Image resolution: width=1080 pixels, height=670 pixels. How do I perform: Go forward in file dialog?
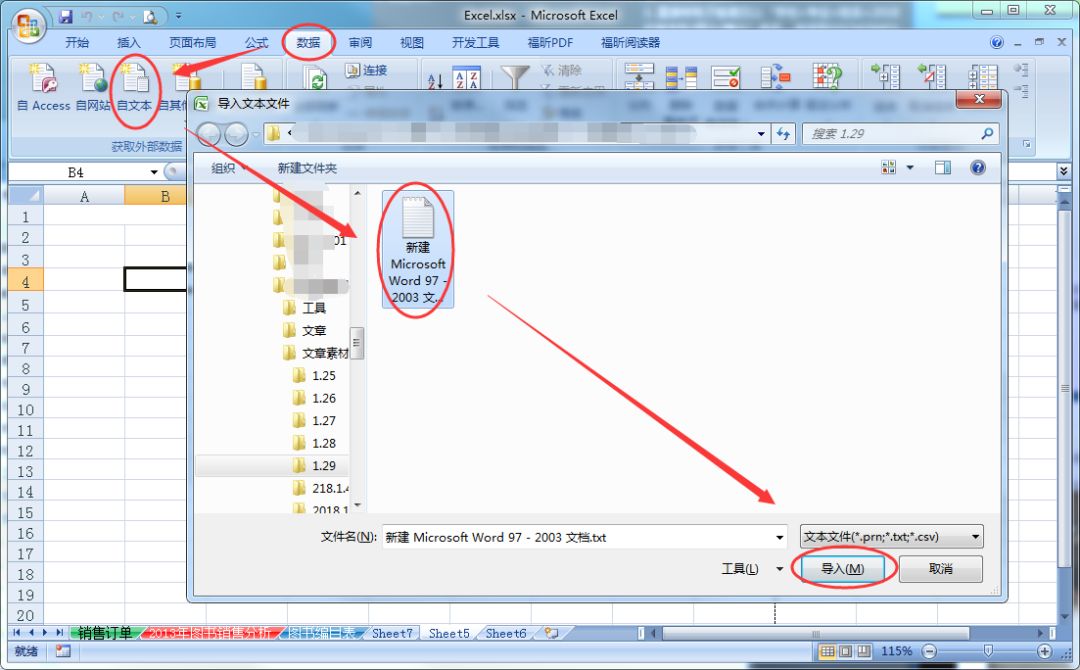pyautogui.click(x=236, y=134)
